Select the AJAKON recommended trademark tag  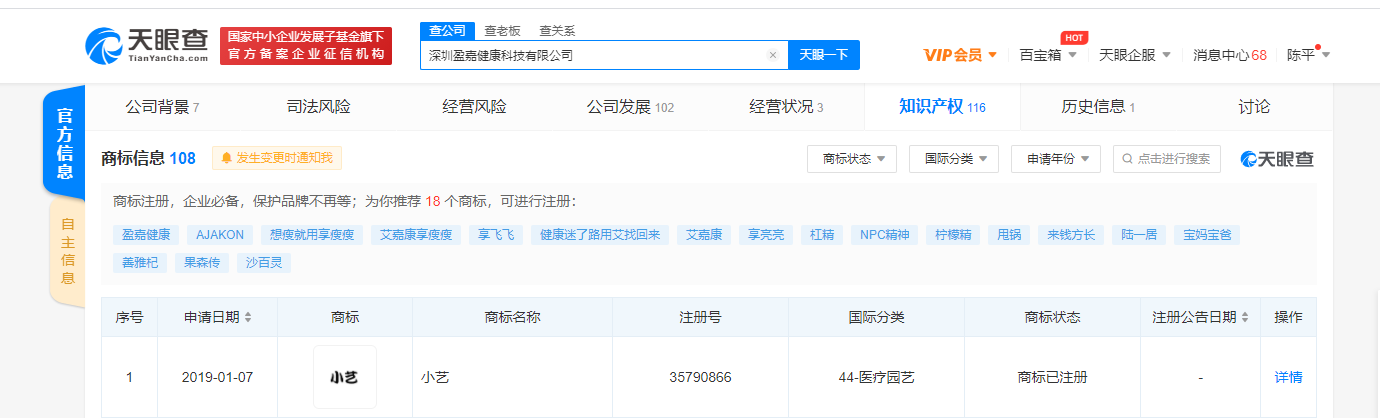tap(220, 235)
